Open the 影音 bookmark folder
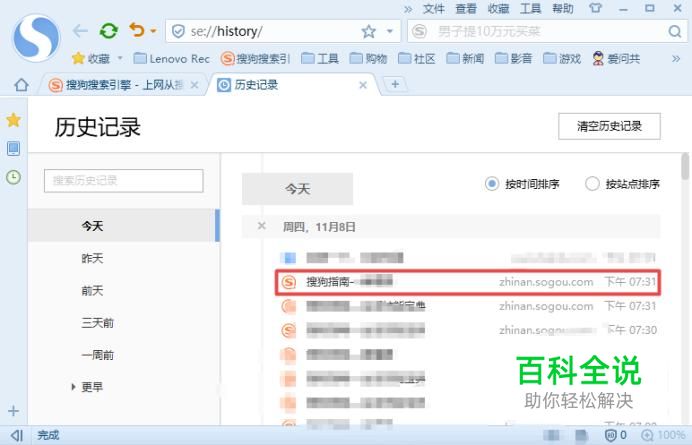Image resolution: width=692 pixels, height=445 pixels. (x=513, y=58)
